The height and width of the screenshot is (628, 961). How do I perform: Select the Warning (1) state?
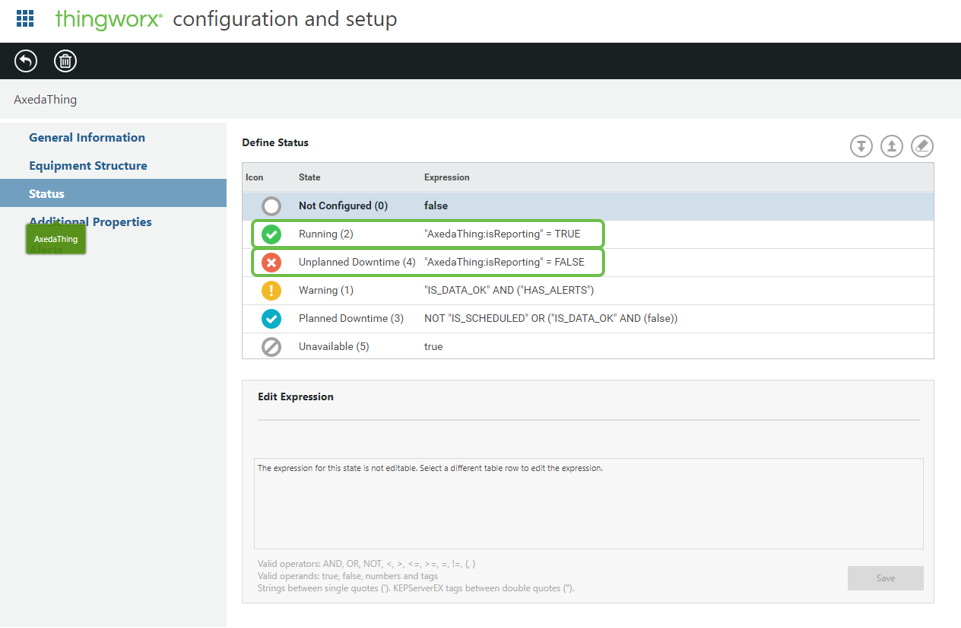coord(326,290)
